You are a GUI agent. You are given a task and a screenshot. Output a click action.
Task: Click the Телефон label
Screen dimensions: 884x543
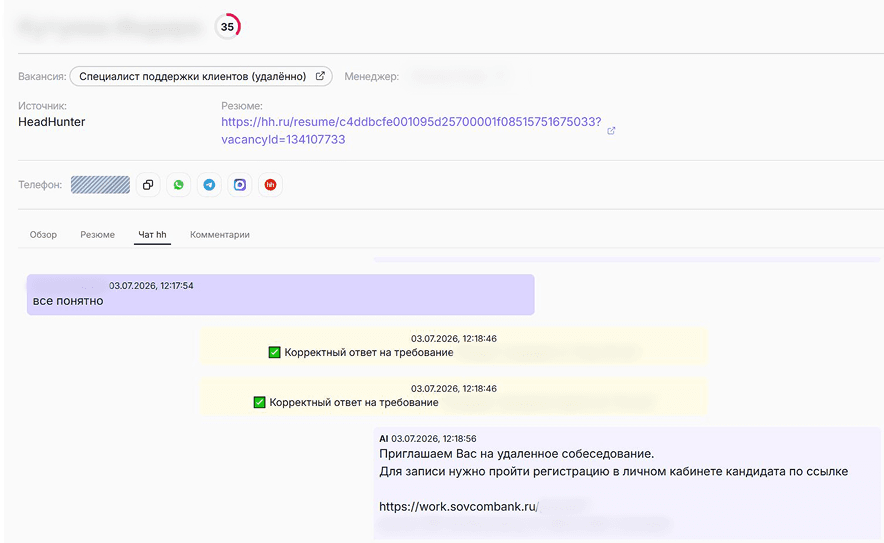click(40, 185)
